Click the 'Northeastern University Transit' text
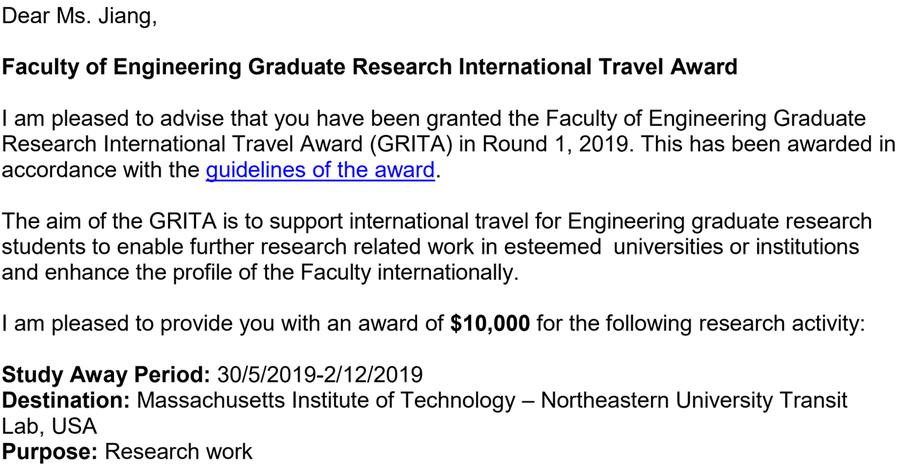Image resolution: width=900 pixels, height=464 pixels. pyautogui.click(x=695, y=400)
